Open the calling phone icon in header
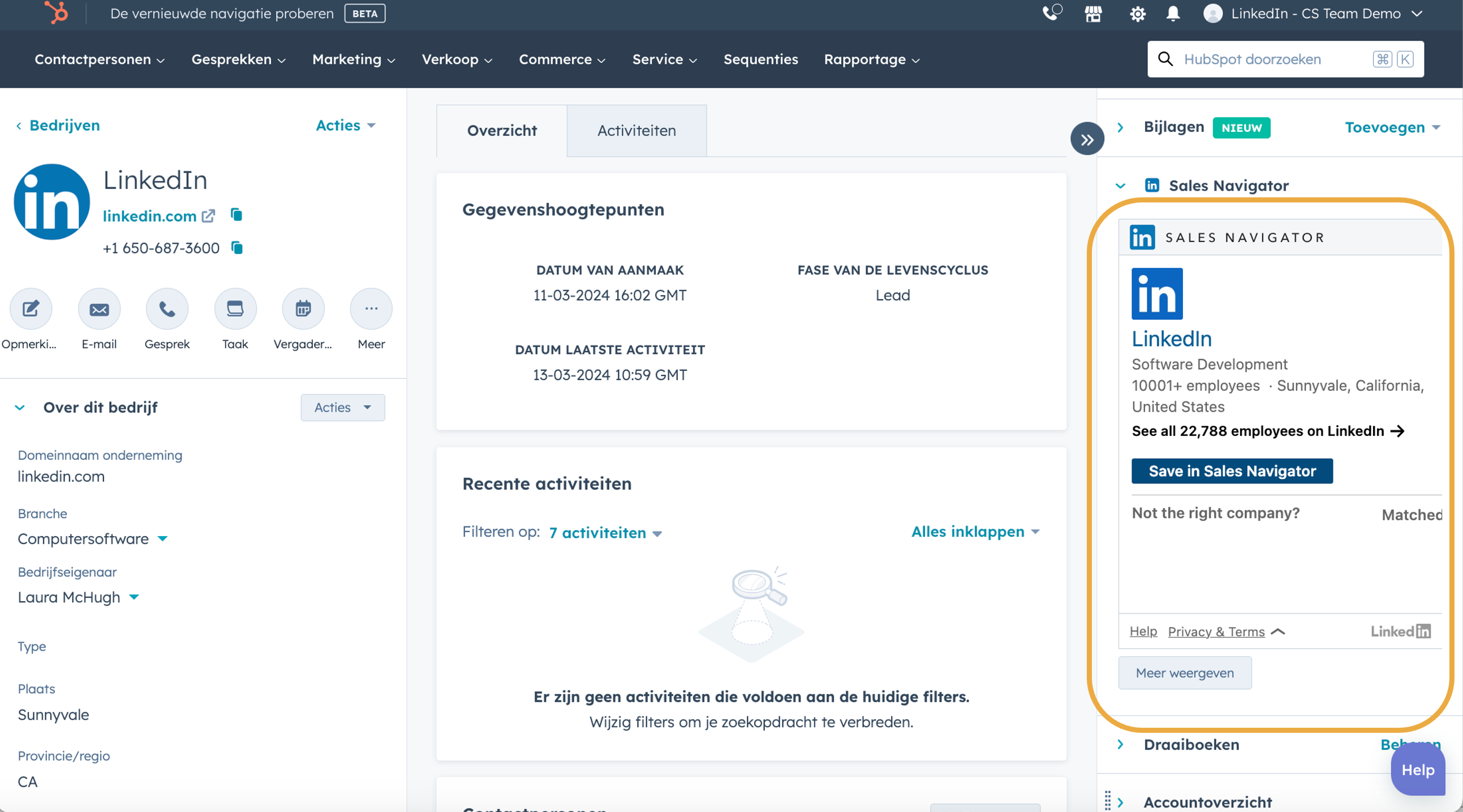This screenshot has height=812, width=1463. pos(1051,12)
